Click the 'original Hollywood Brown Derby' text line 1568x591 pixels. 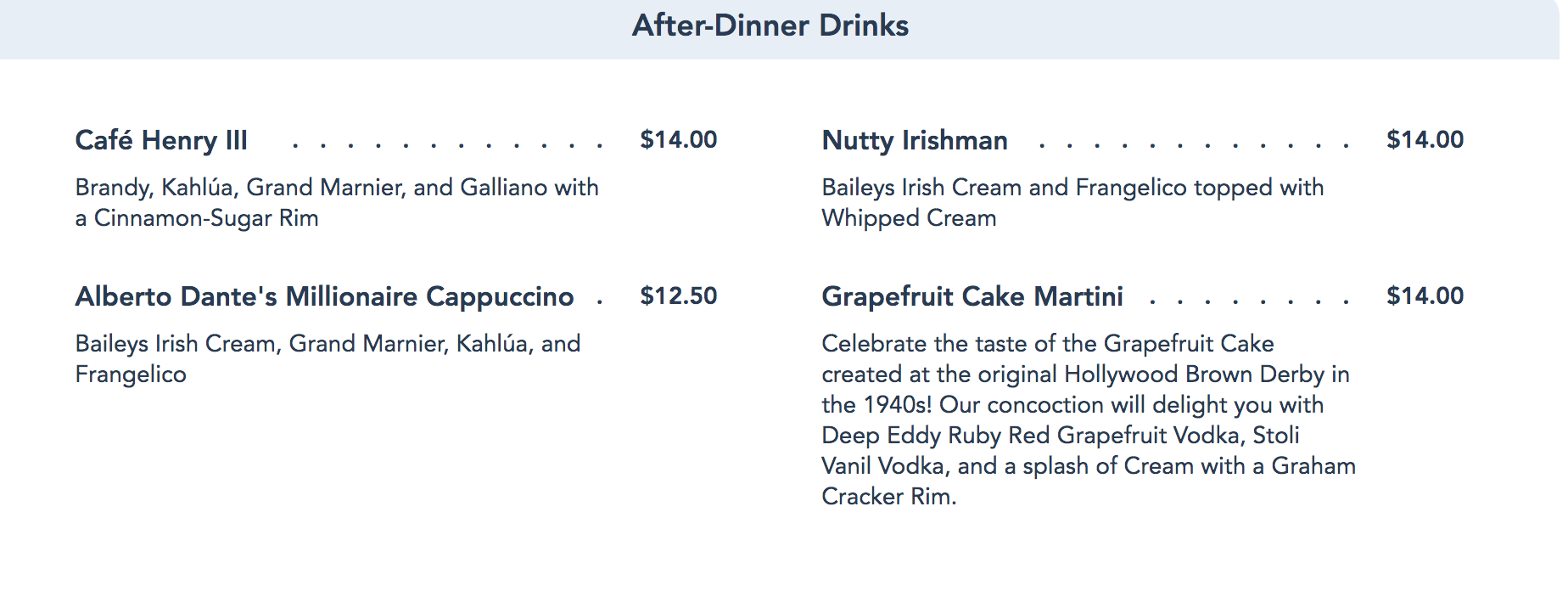click(1085, 374)
